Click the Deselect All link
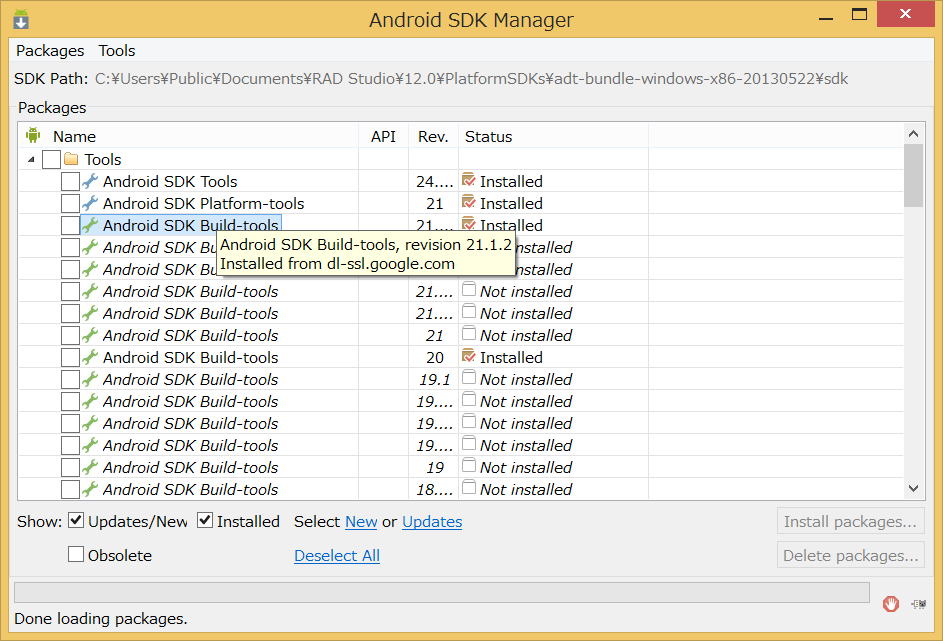The image size is (943, 641). [x=337, y=556]
